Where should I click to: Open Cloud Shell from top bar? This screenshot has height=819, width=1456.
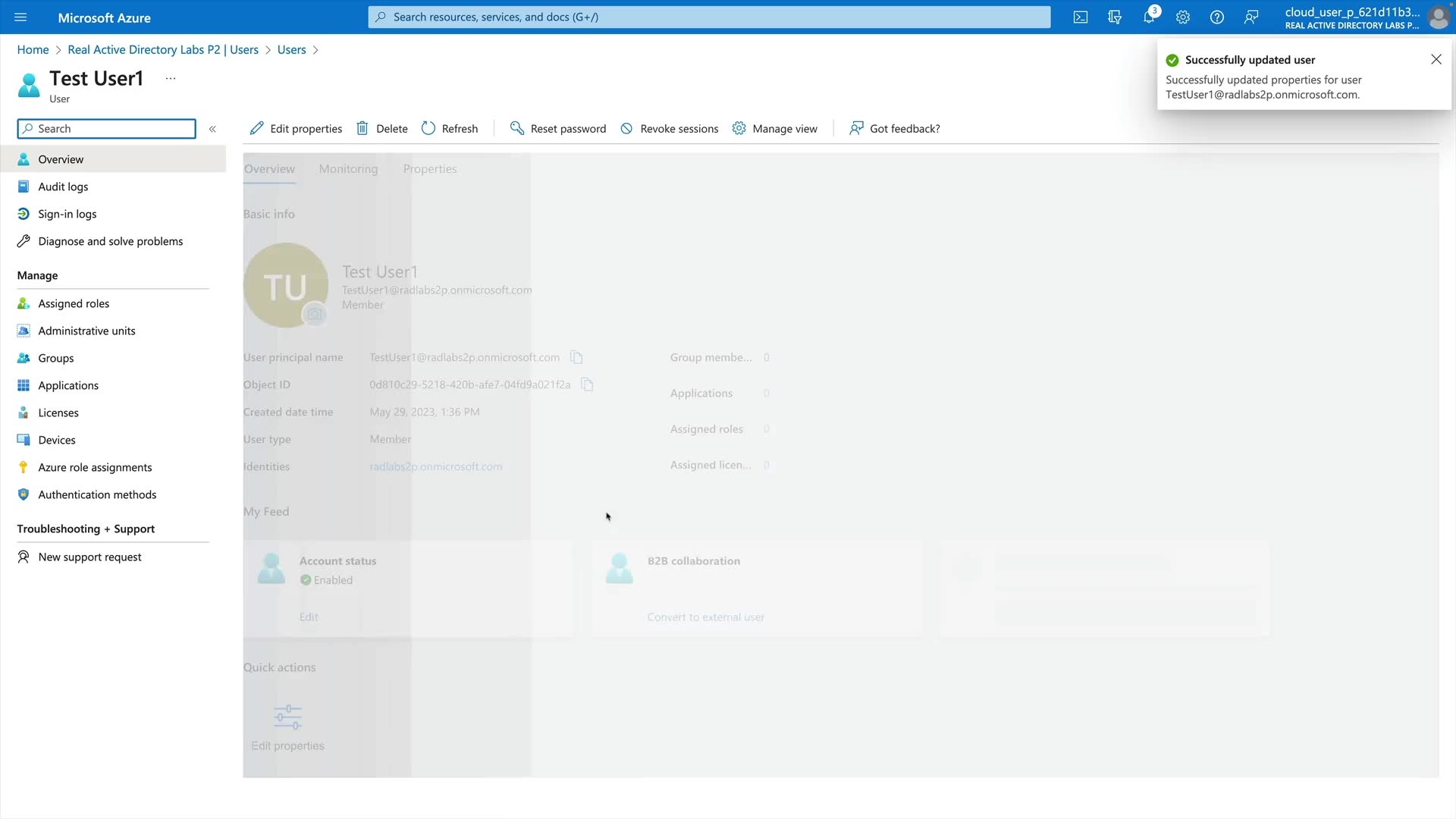[x=1081, y=17]
